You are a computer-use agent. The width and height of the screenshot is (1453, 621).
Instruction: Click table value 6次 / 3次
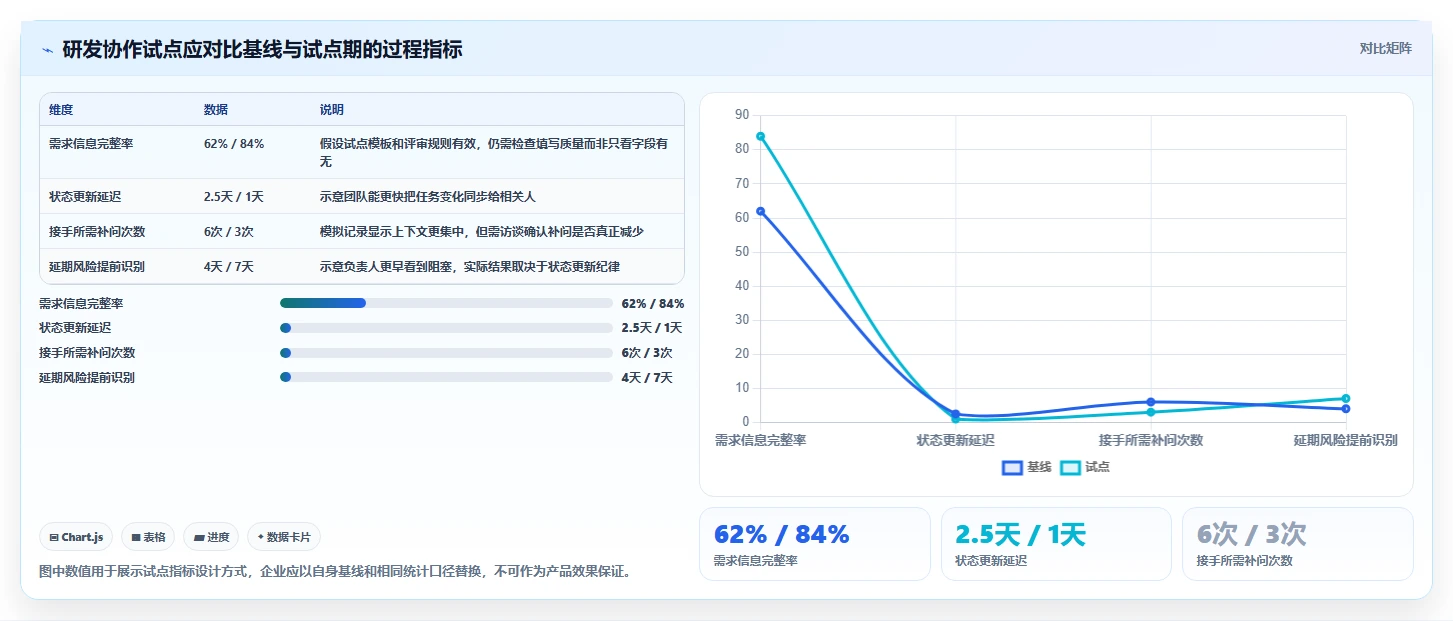229,232
